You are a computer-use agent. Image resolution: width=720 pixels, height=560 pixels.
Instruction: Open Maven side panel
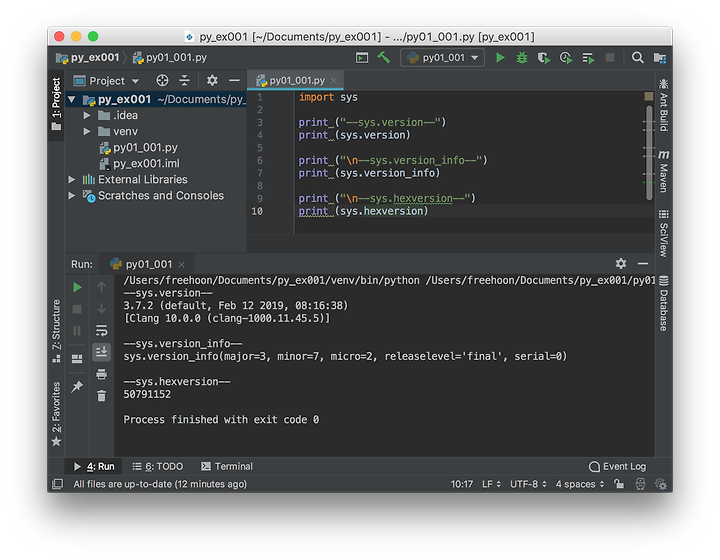click(x=664, y=171)
